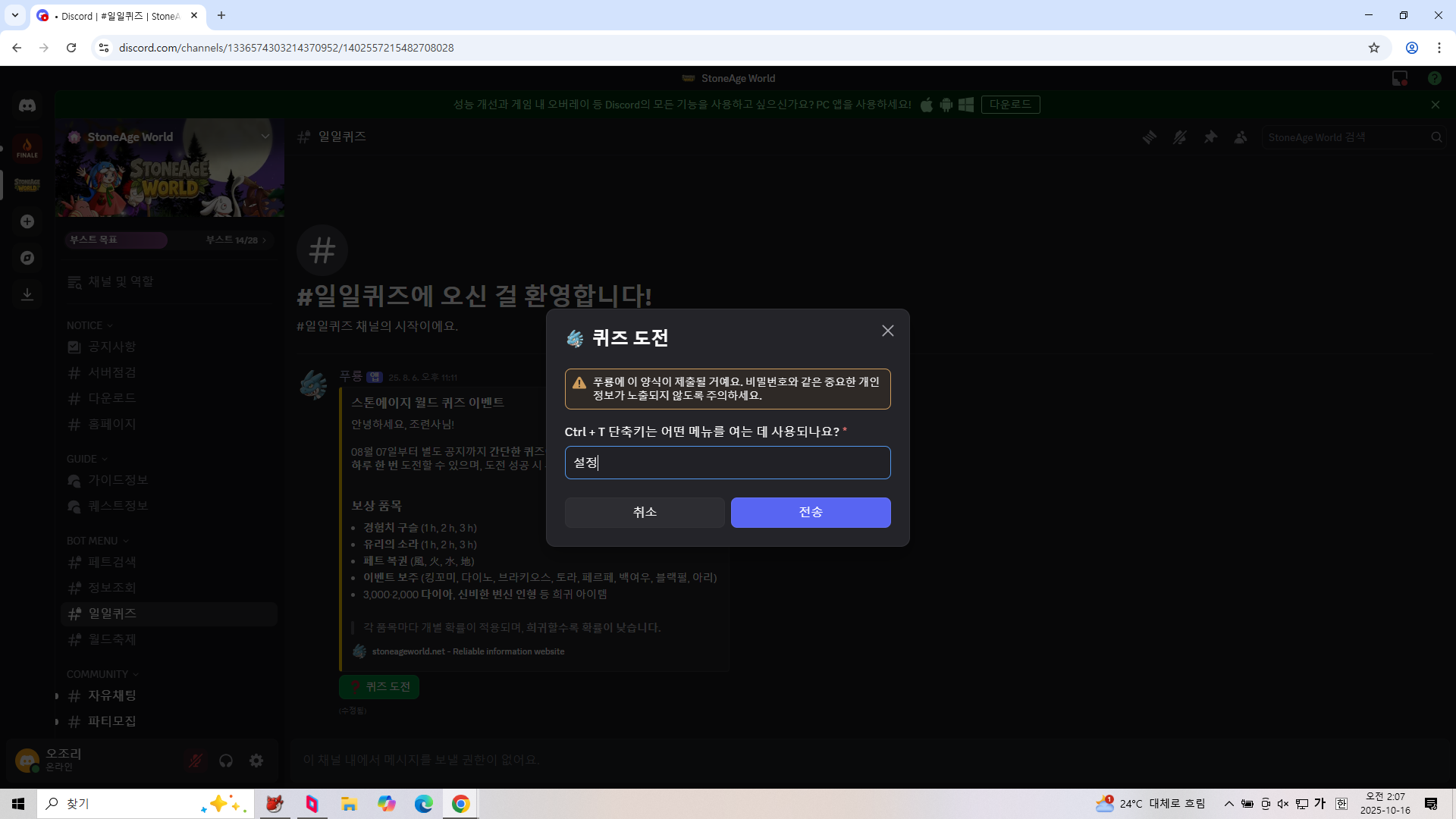Click the 전송 submit button
The width and height of the screenshot is (1456, 819).
810,513
